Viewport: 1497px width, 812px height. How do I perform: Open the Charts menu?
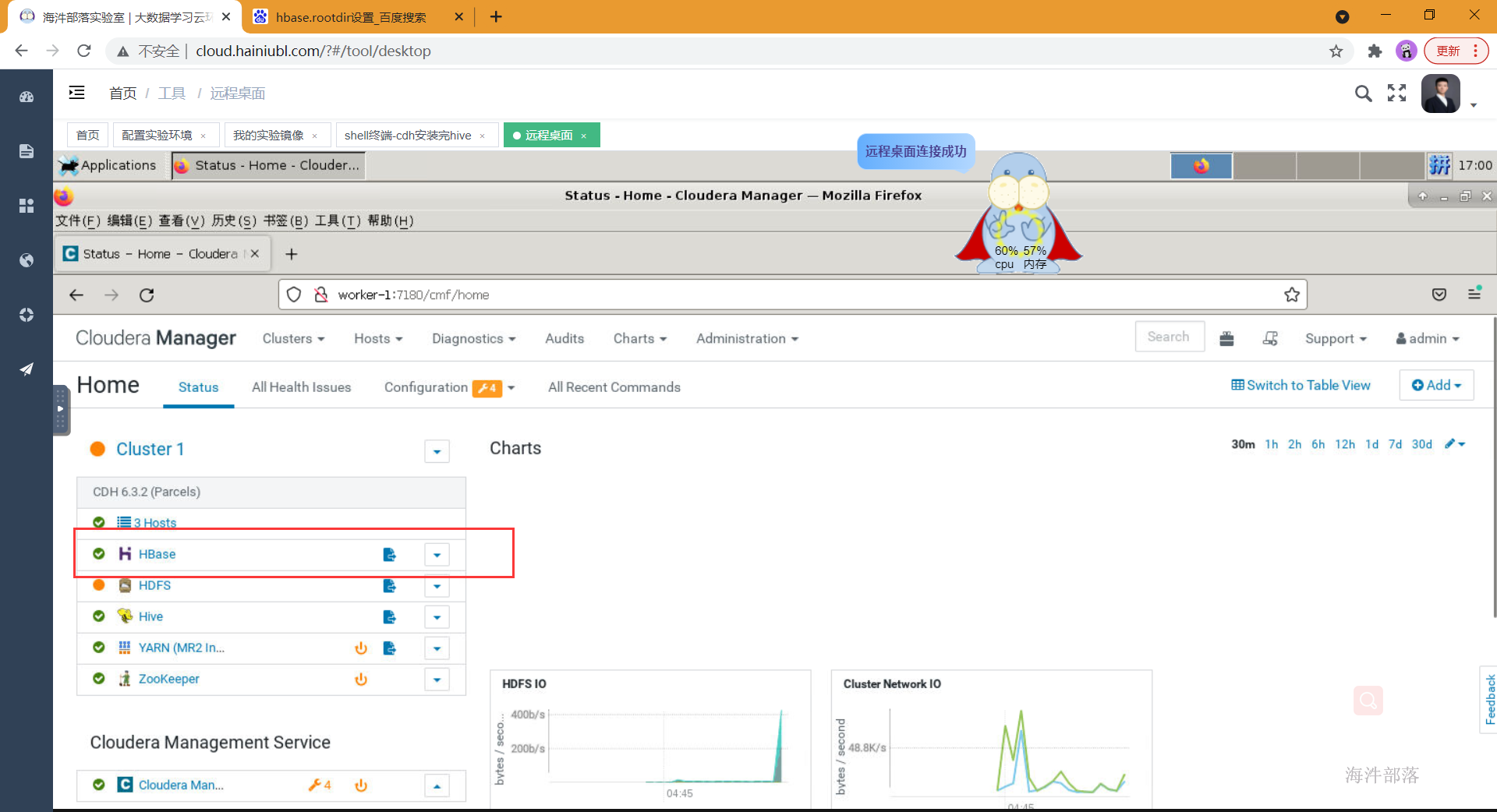(x=640, y=338)
